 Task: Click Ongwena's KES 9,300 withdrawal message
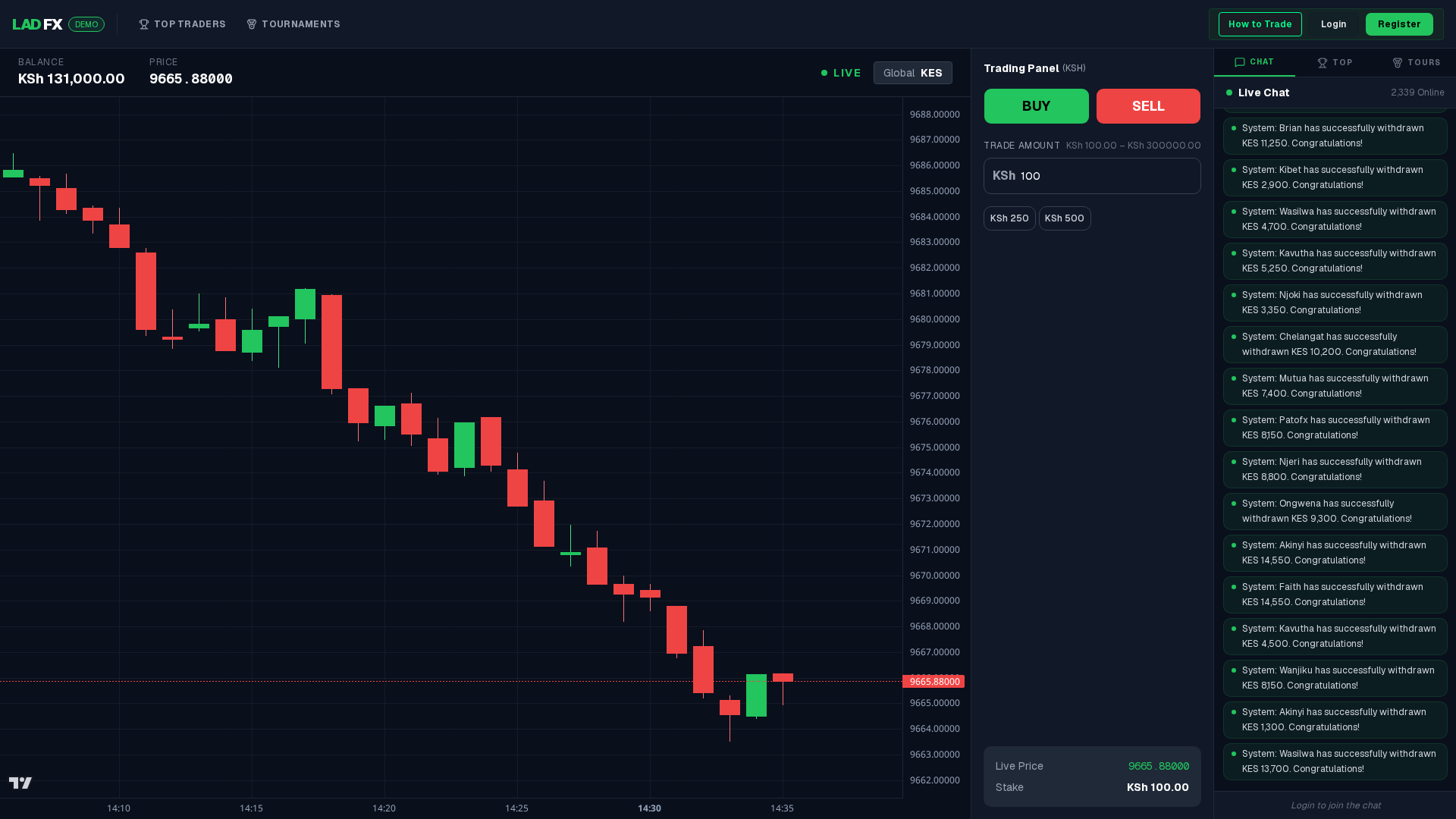tap(1335, 511)
